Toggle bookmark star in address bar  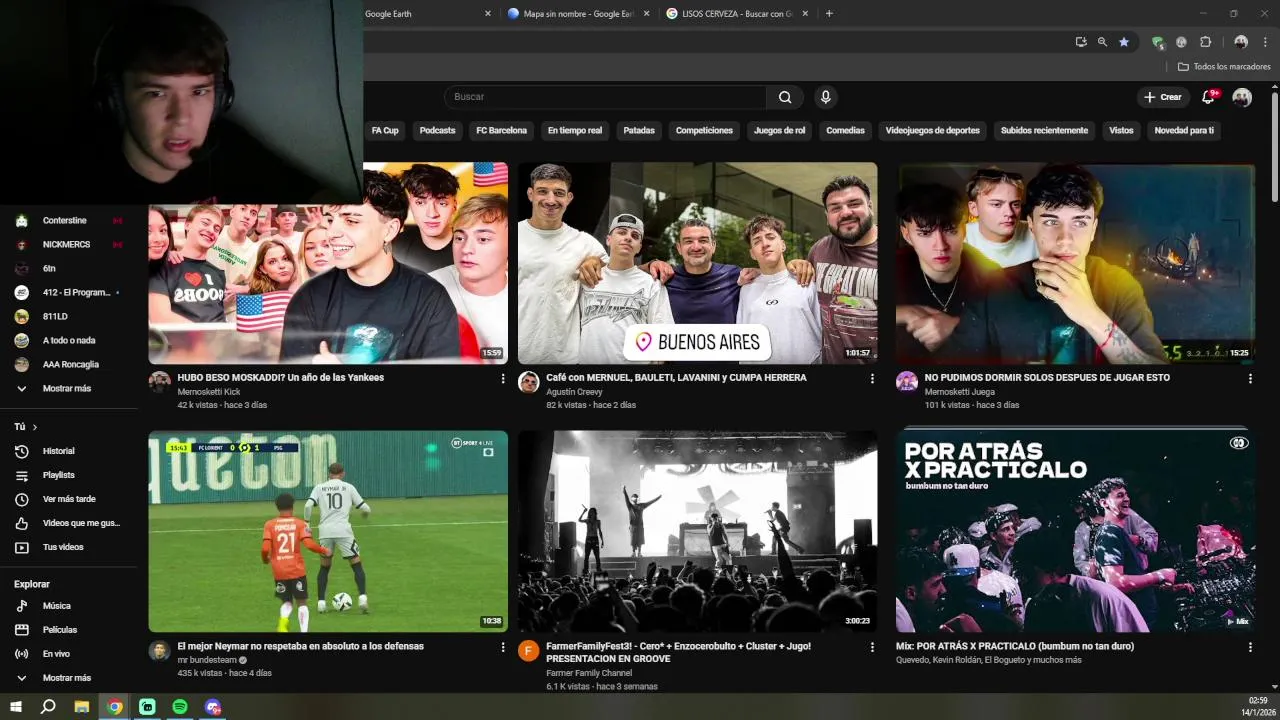click(x=1124, y=42)
